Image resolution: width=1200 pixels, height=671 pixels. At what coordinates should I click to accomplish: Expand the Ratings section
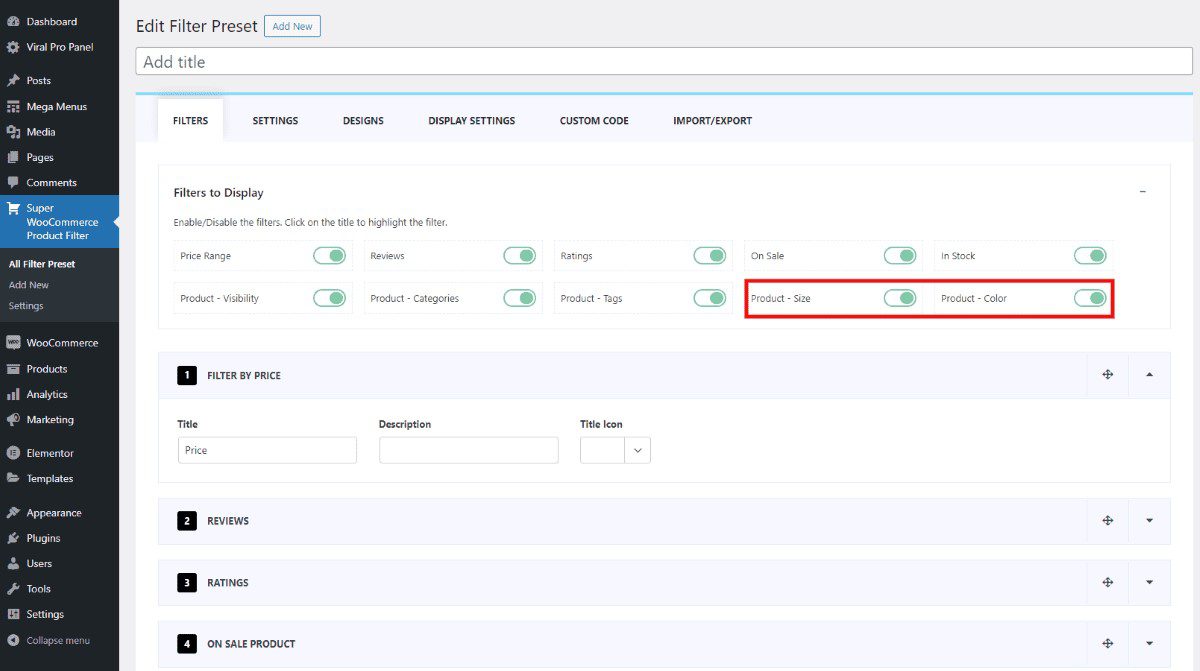[x=1148, y=582]
